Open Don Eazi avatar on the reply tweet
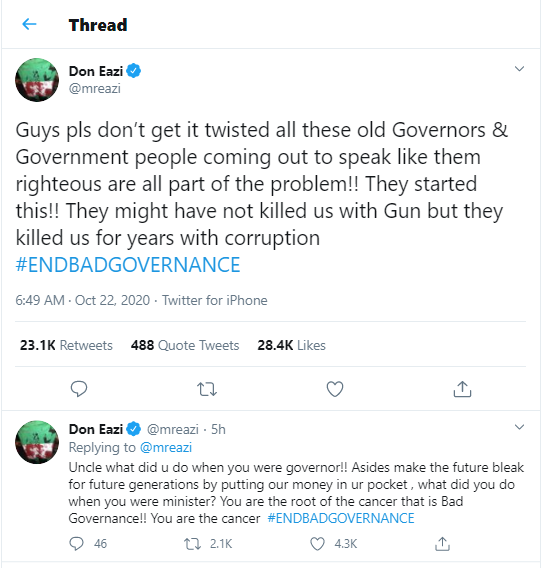This screenshot has height=568, width=544. coord(37,442)
